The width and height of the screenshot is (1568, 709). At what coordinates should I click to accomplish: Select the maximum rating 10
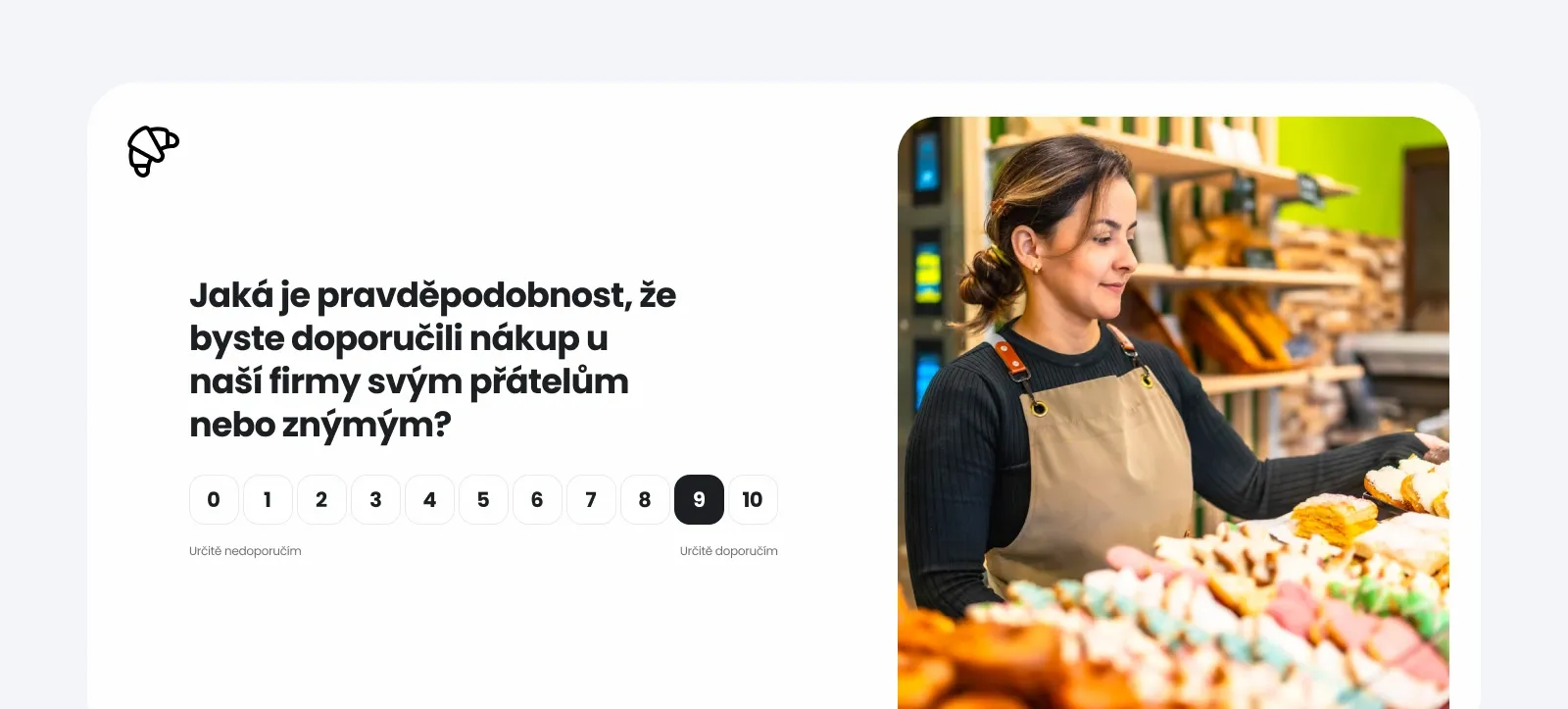(x=753, y=499)
